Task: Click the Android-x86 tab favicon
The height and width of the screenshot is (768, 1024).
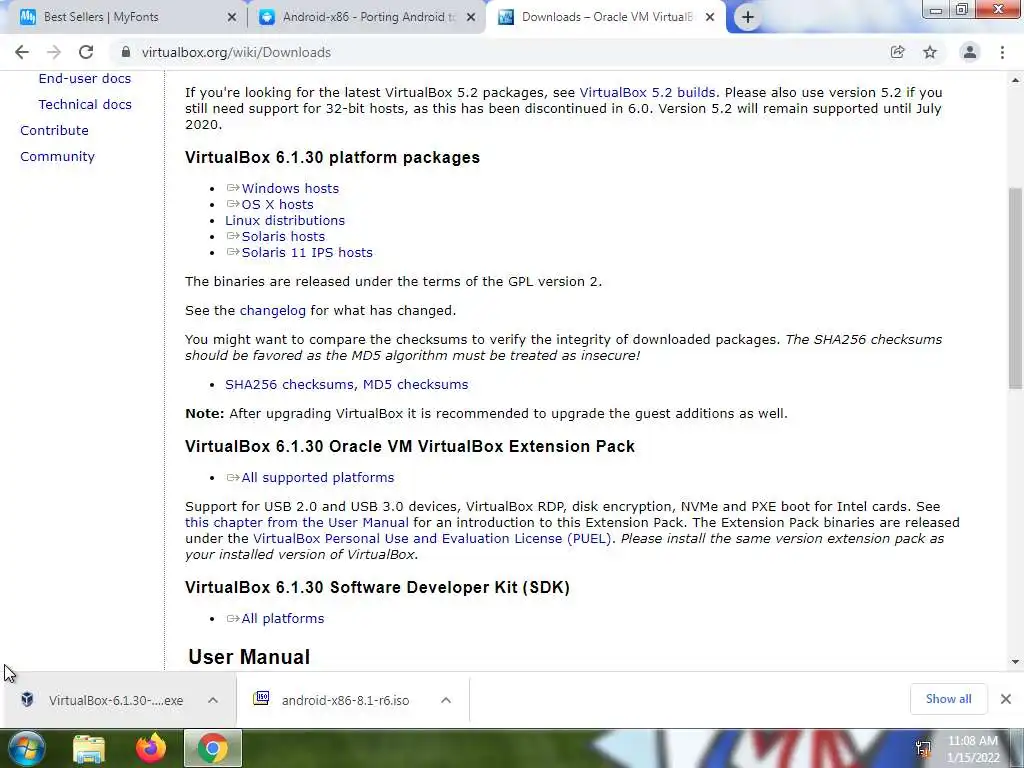Action: (266, 18)
